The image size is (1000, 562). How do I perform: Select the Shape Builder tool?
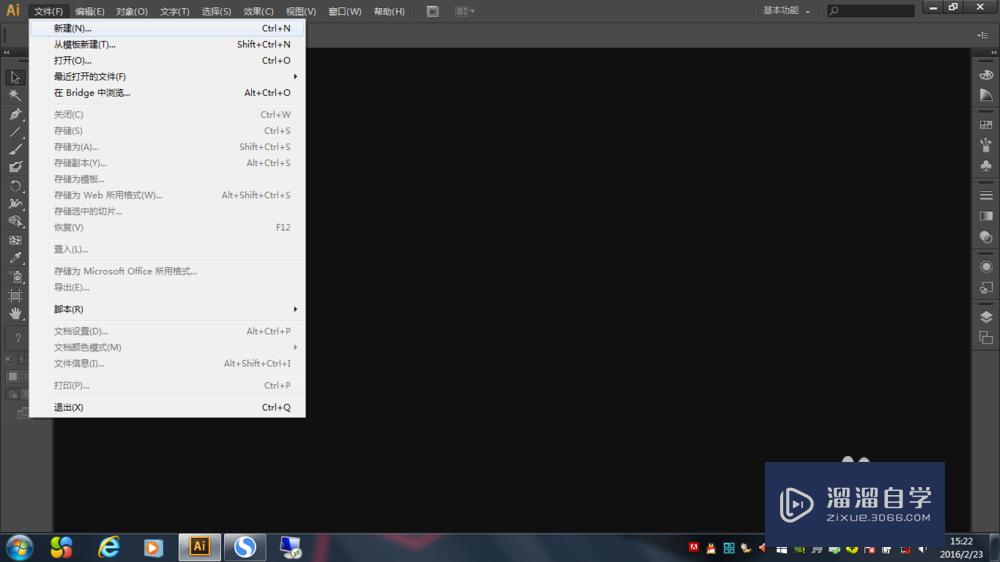pos(15,221)
